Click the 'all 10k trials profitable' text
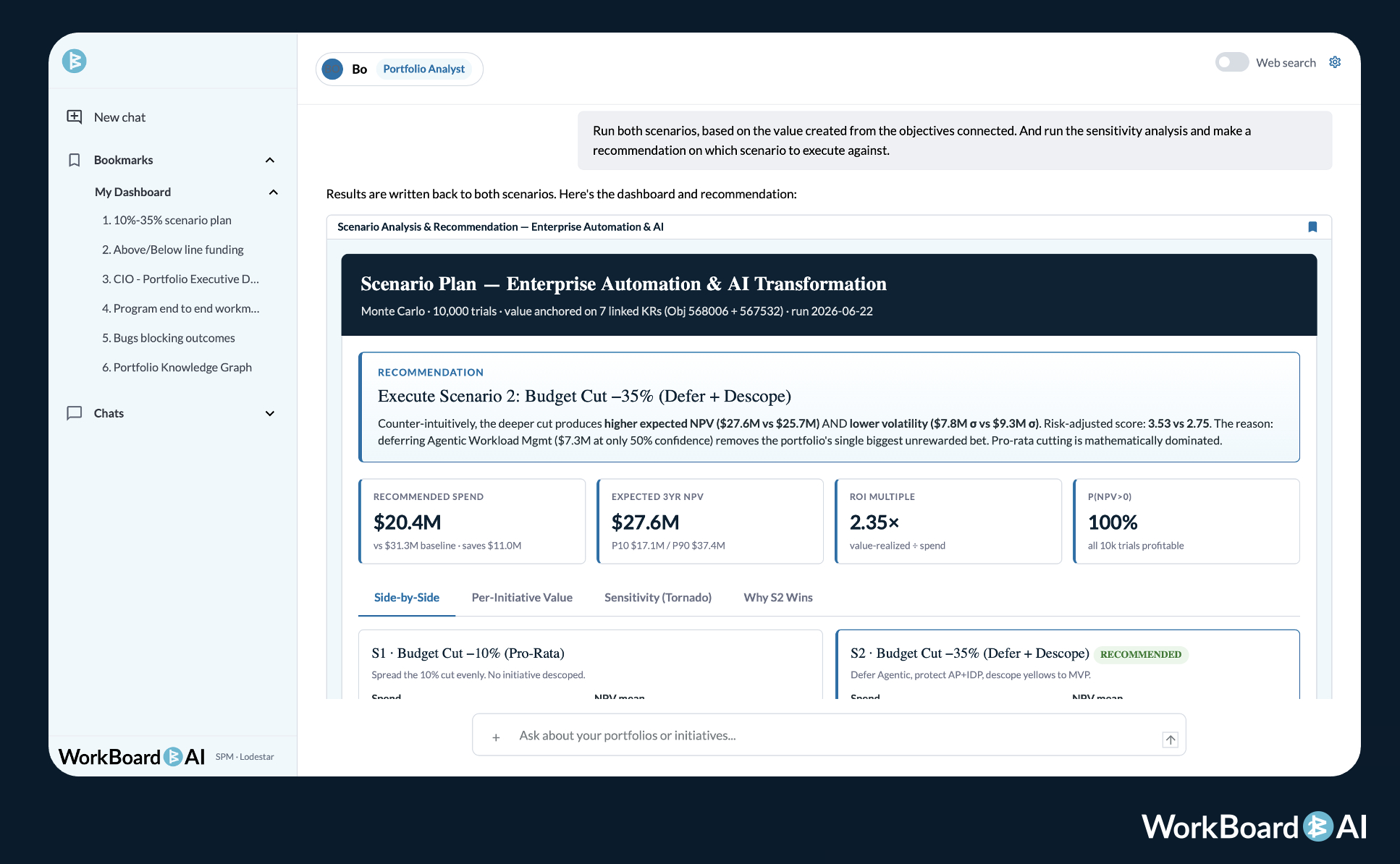Screen dimensions: 1400x864 [1136, 546]
